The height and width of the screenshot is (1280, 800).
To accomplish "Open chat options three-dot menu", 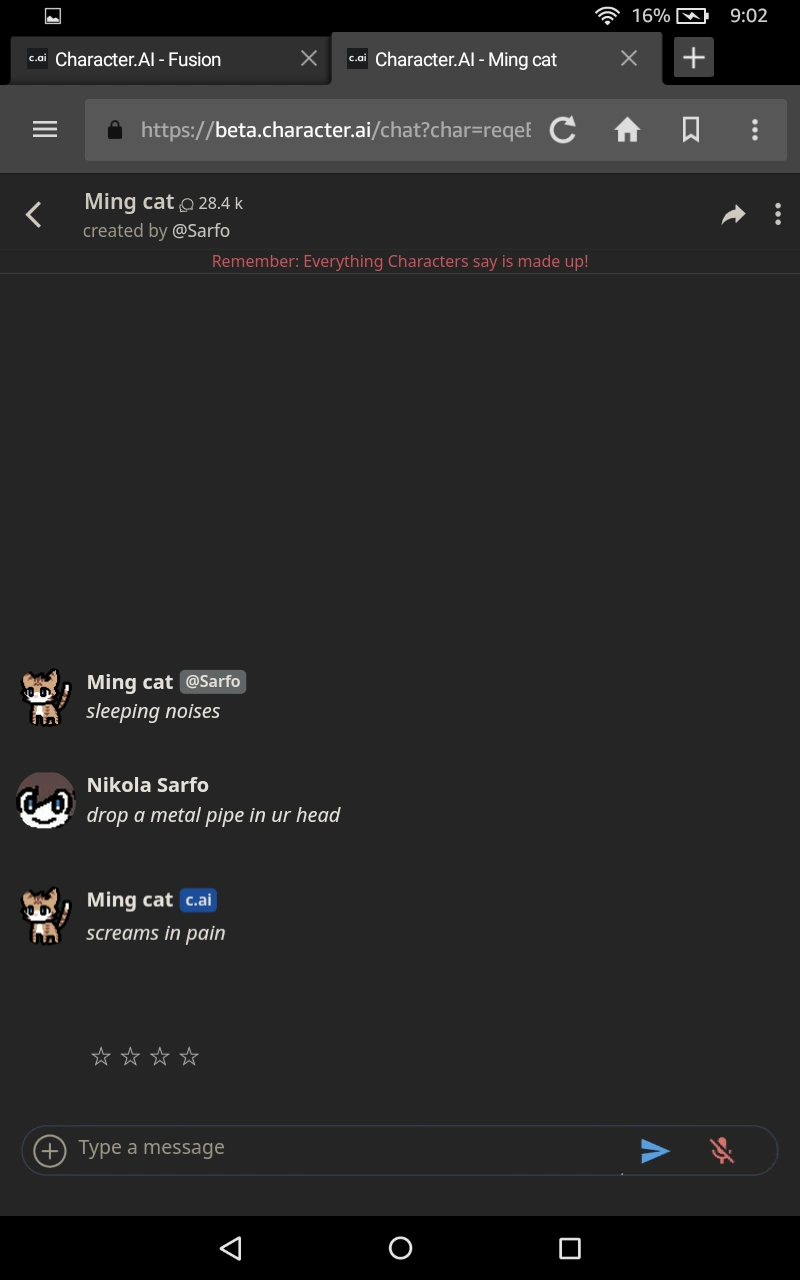I will tap(778, 214).
